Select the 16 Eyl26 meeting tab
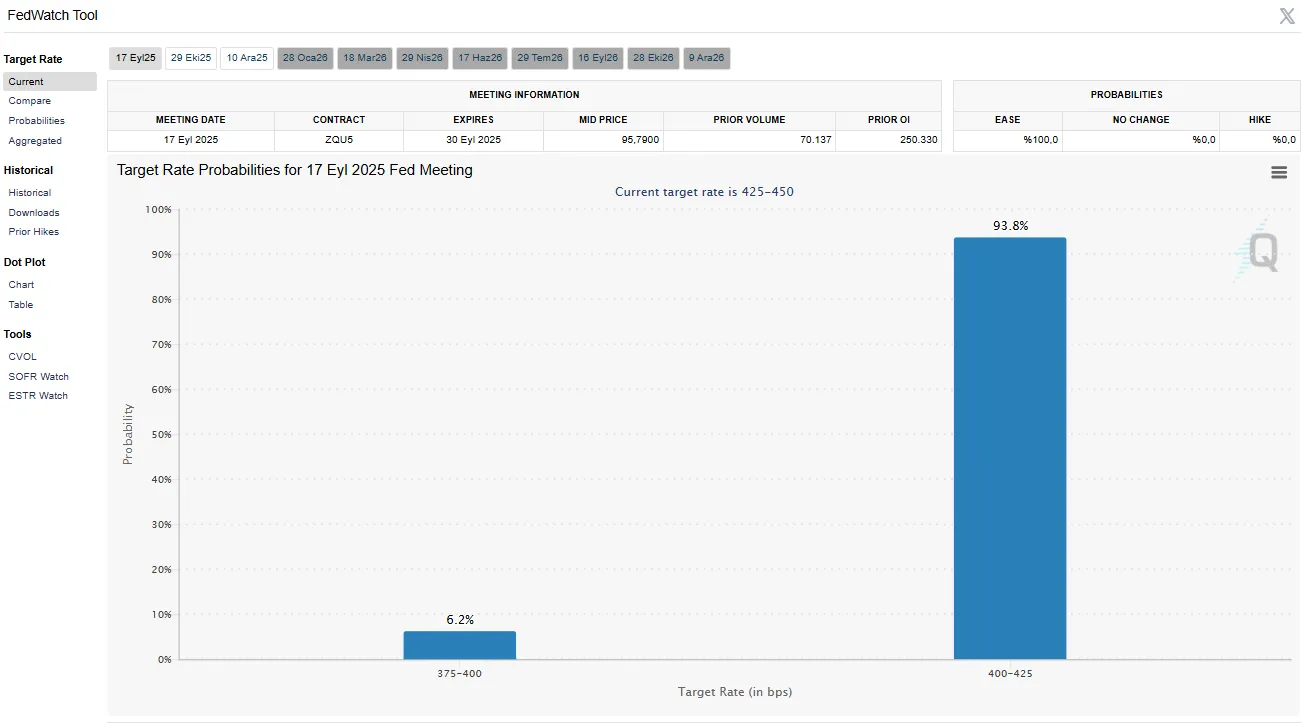Screen dimensions: 1306x723 click(598, 58)
